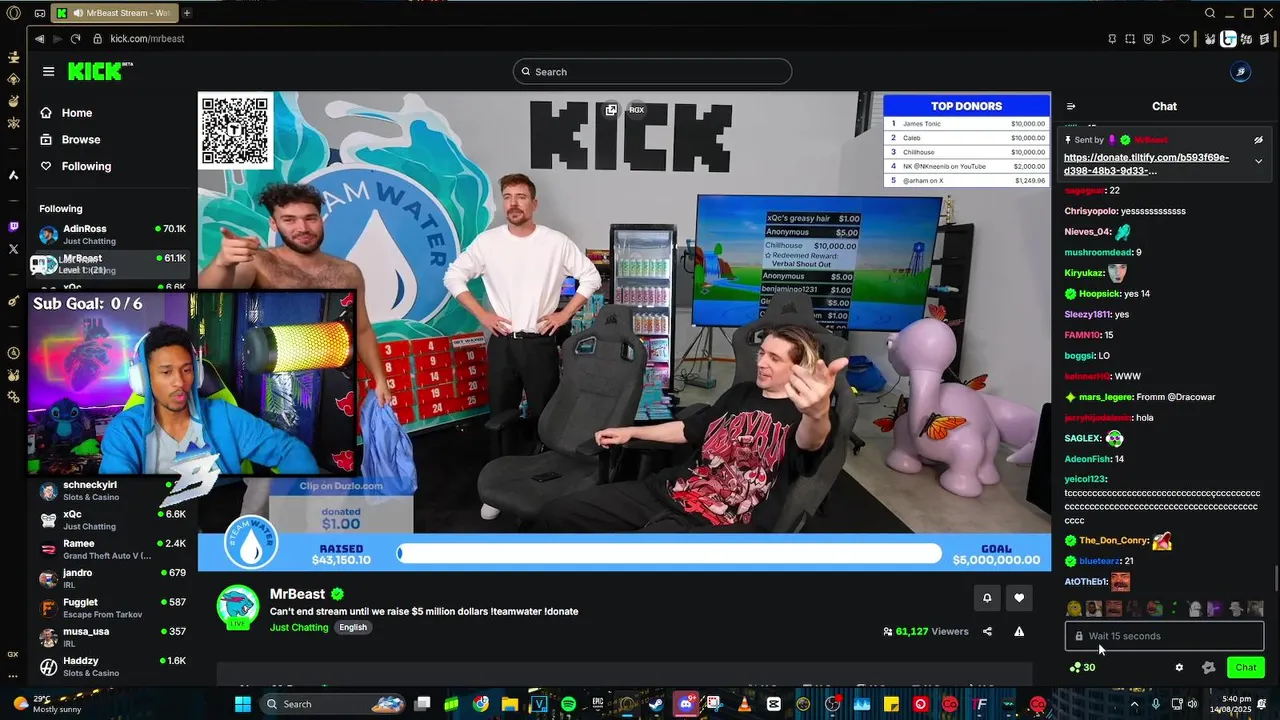The height and width of the screenshot is (720, 1280).
Task: Go back in browser history
Action: click(39, 39)
